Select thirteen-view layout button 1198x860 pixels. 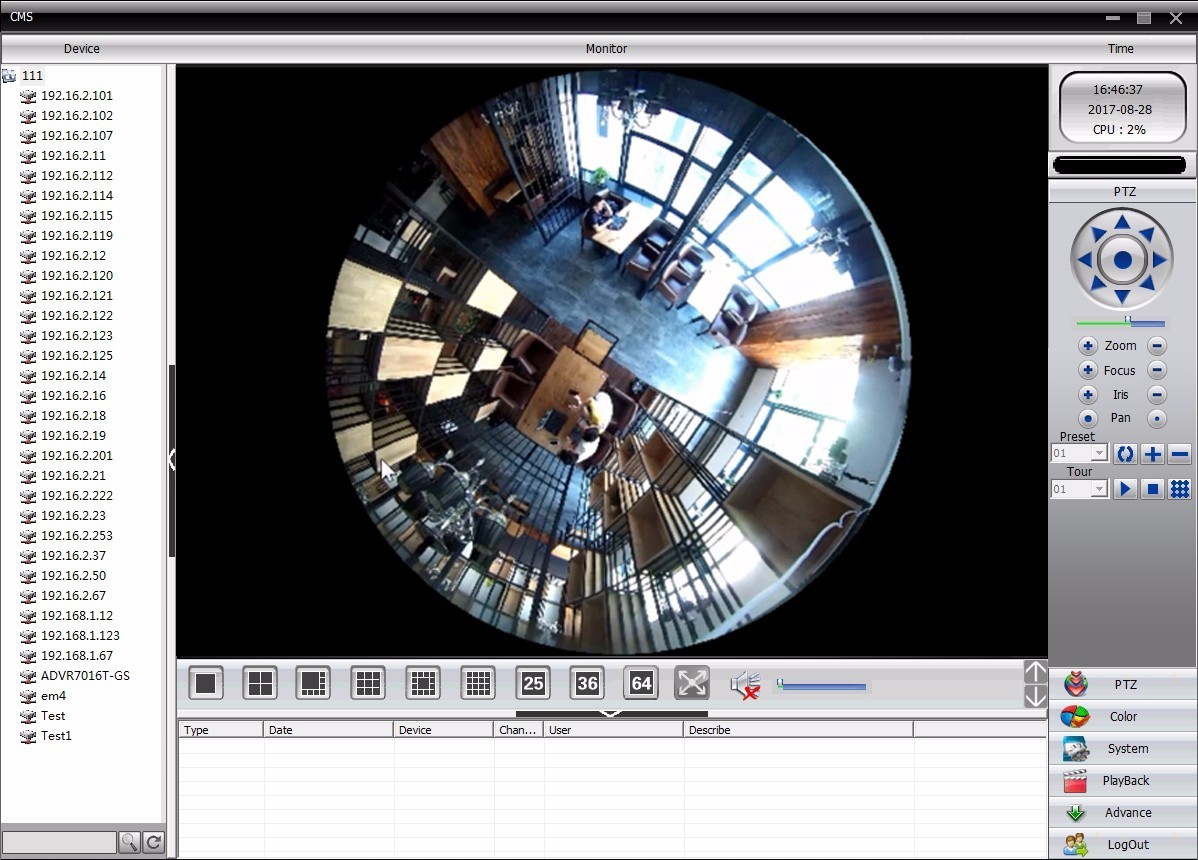[423, 684]
